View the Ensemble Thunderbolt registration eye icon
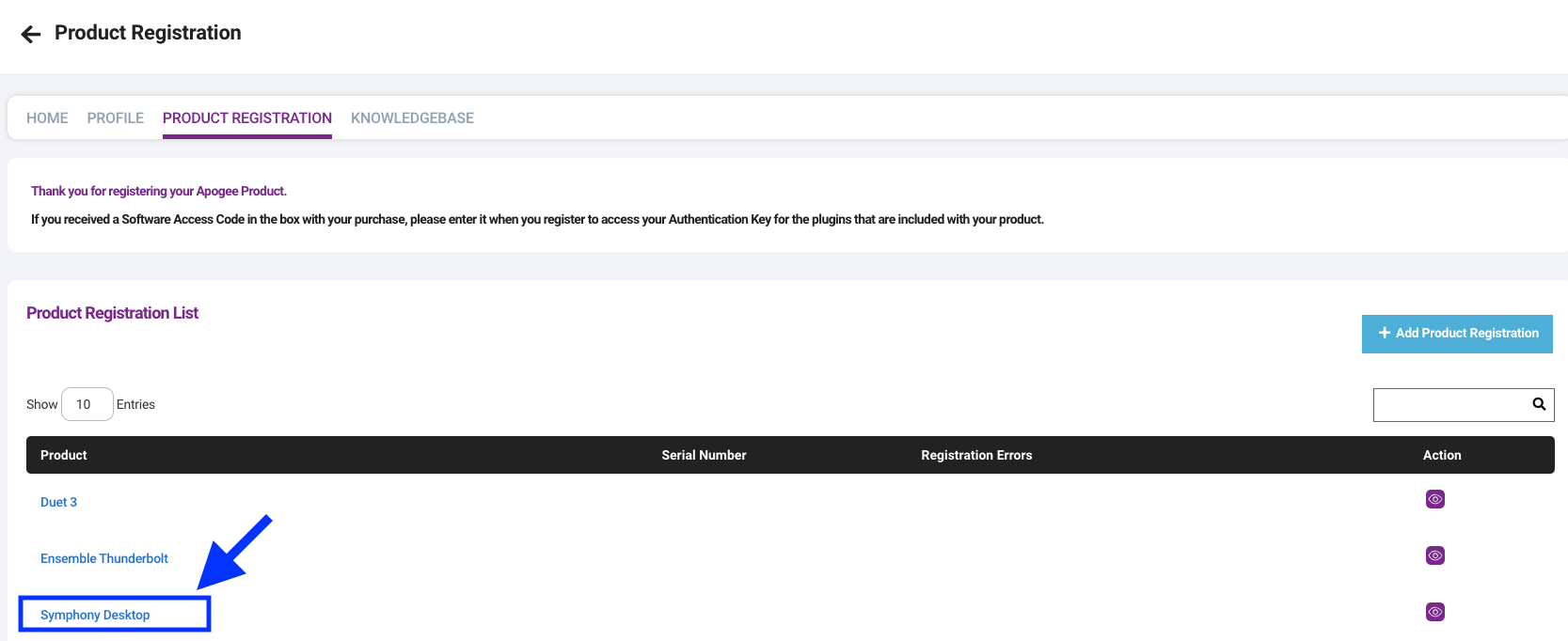Image resolution: width=1568 pixels, height=641 pixels. [x=1434, y=555]
